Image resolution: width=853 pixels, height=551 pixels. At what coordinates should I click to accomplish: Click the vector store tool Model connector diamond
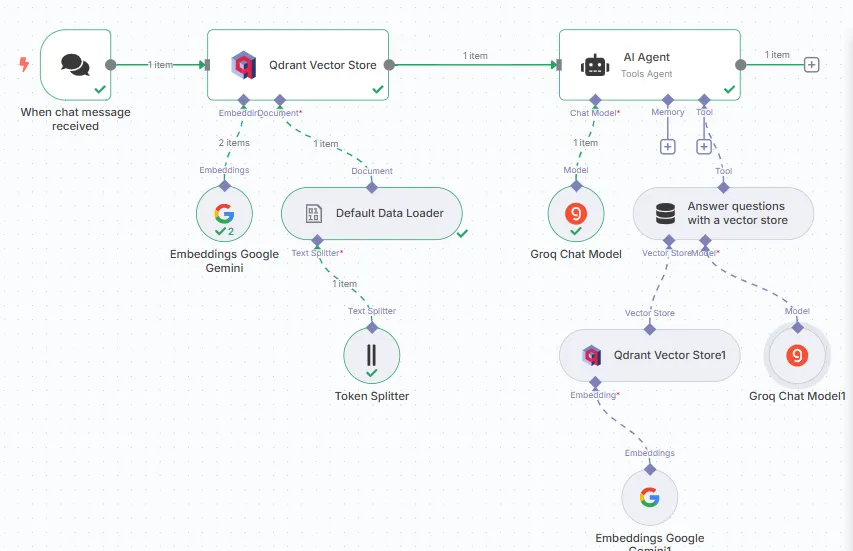tap(705, 240)
